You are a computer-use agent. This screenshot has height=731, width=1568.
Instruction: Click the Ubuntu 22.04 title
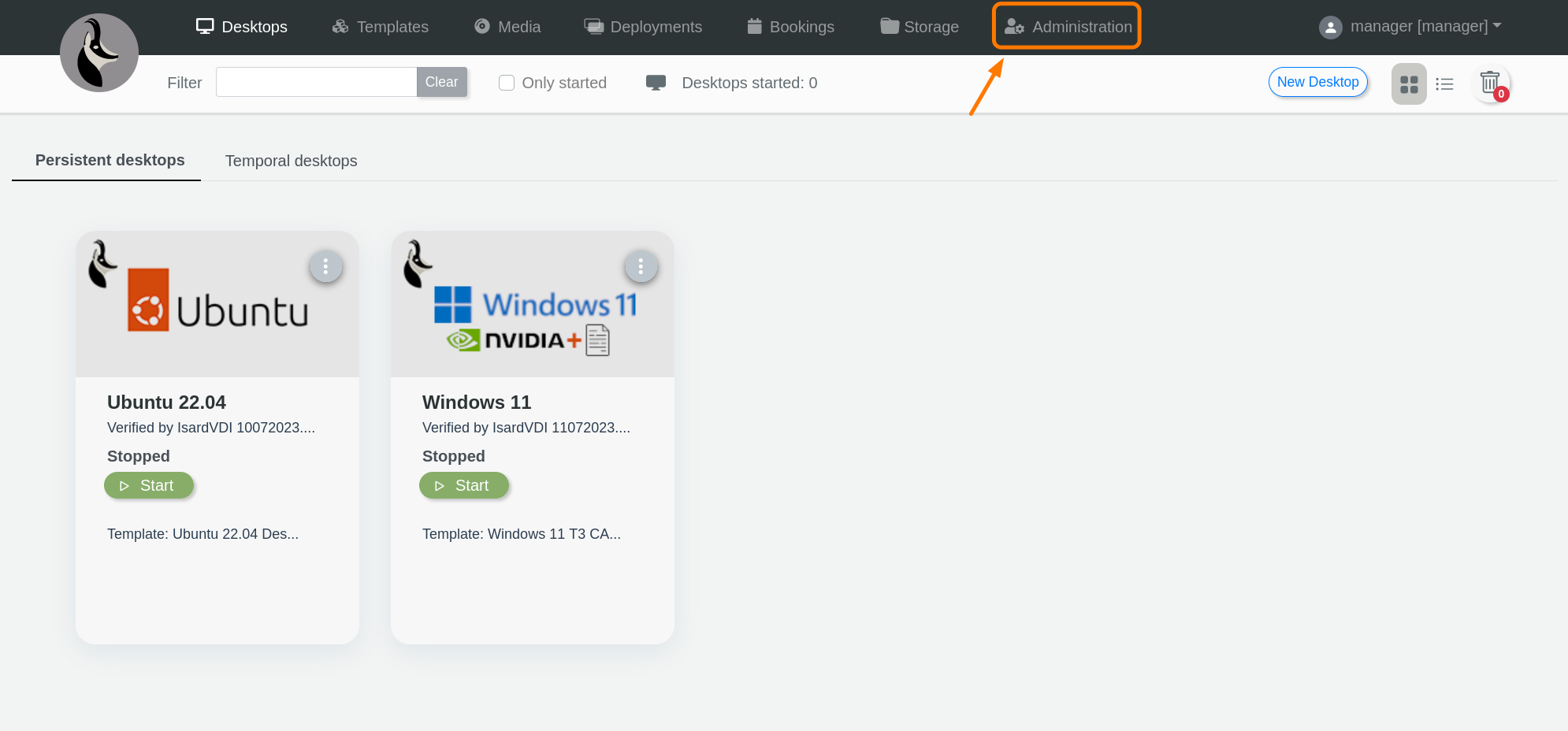tap(166, 403)
